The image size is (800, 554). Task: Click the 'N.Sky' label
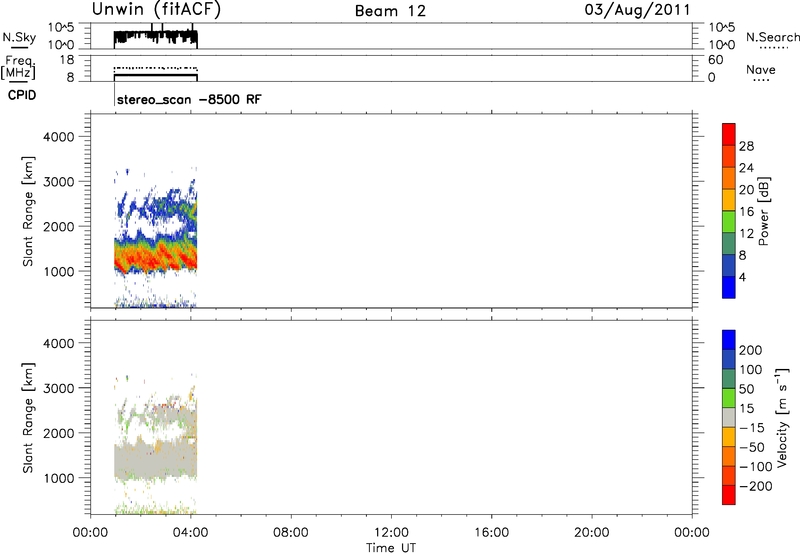click(x=19, y=37)
